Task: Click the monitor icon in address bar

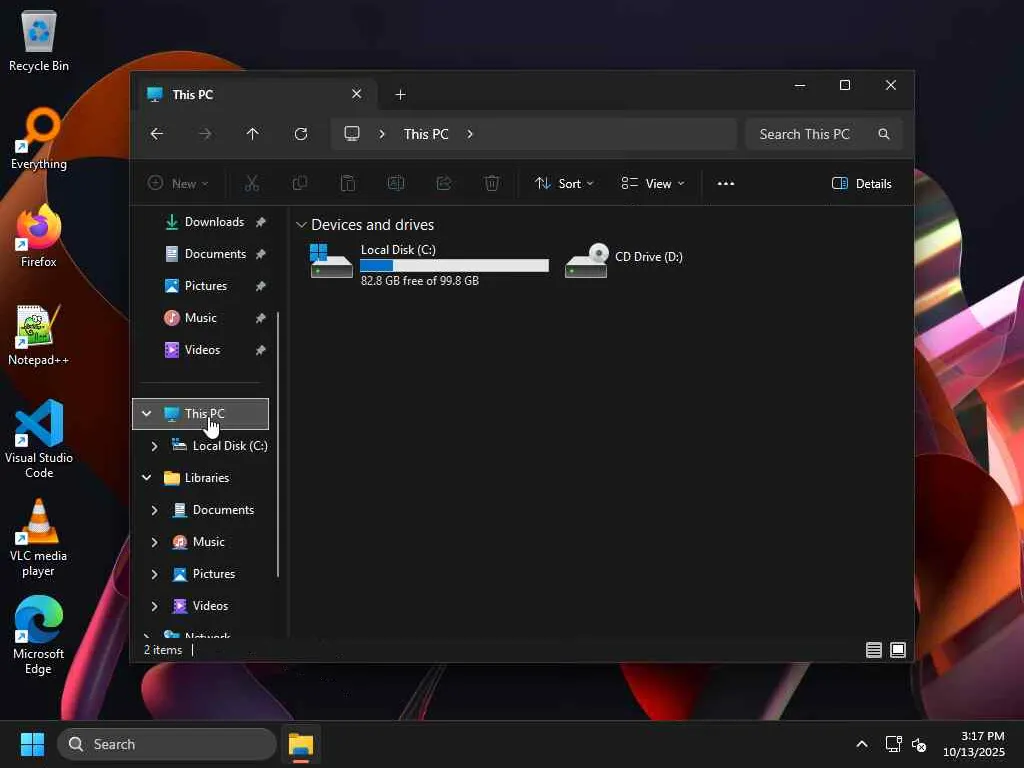Action: point(352,134)
